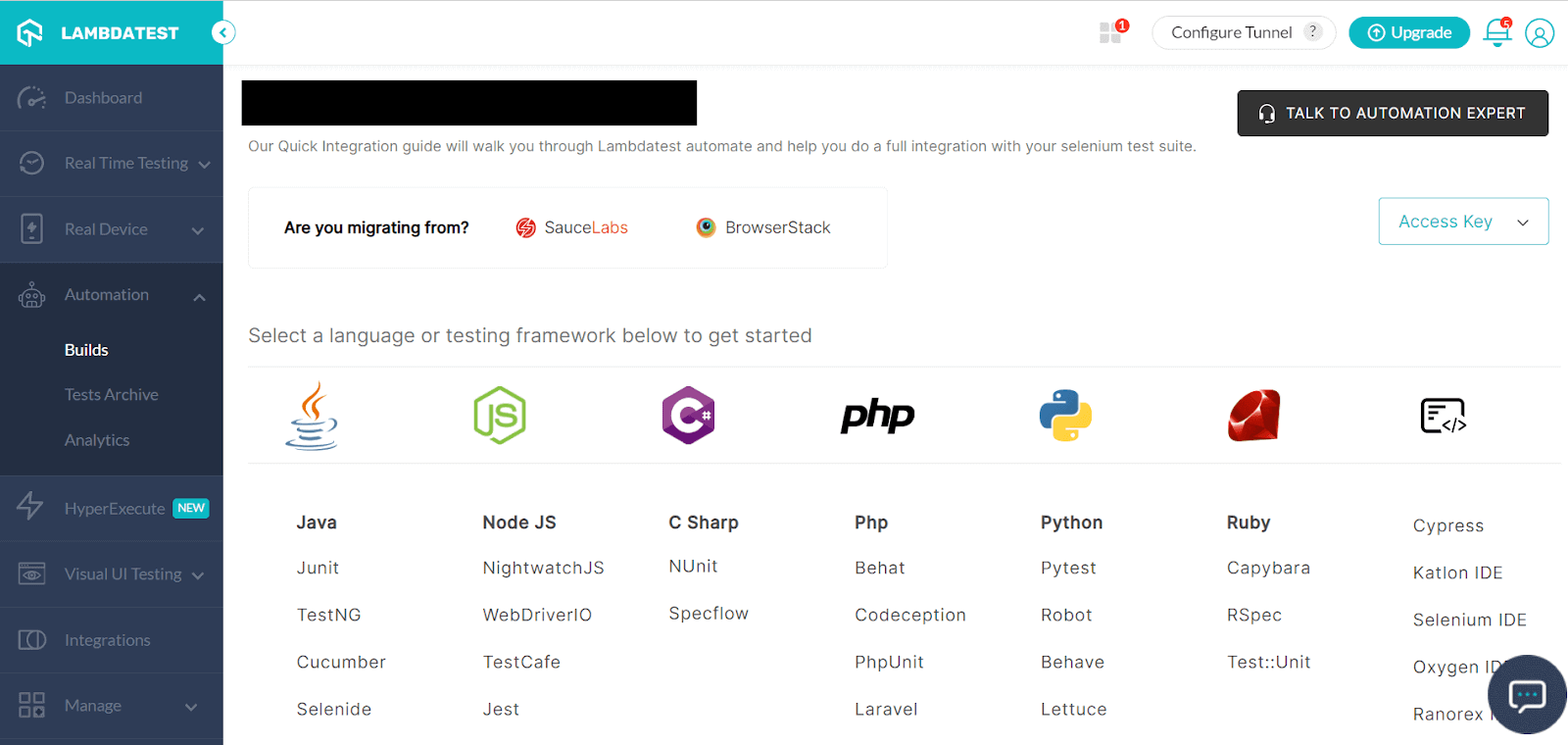The image size is (1568, 745).
Task: Open the user profile account icon
Action: pyautogui.click(x=1540, y=32)
